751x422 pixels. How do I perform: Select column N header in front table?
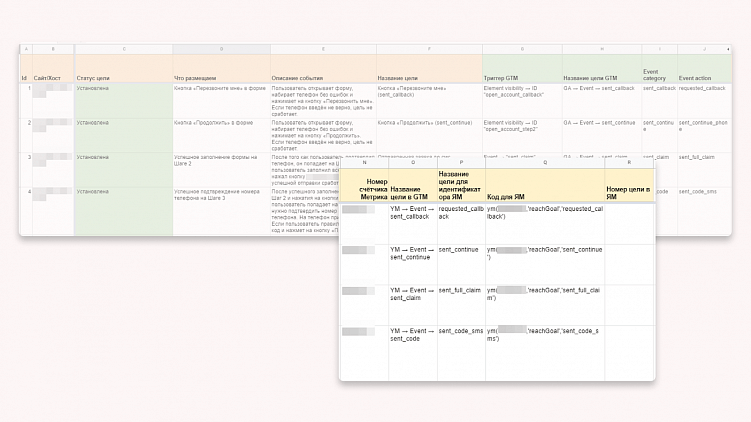pyautogui.click(x=364, y=163)
